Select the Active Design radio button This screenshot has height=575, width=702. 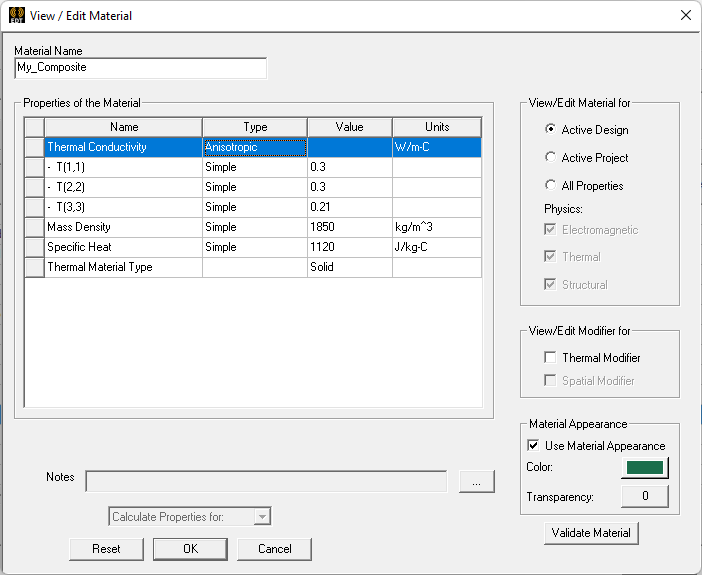tap(551, 129)
